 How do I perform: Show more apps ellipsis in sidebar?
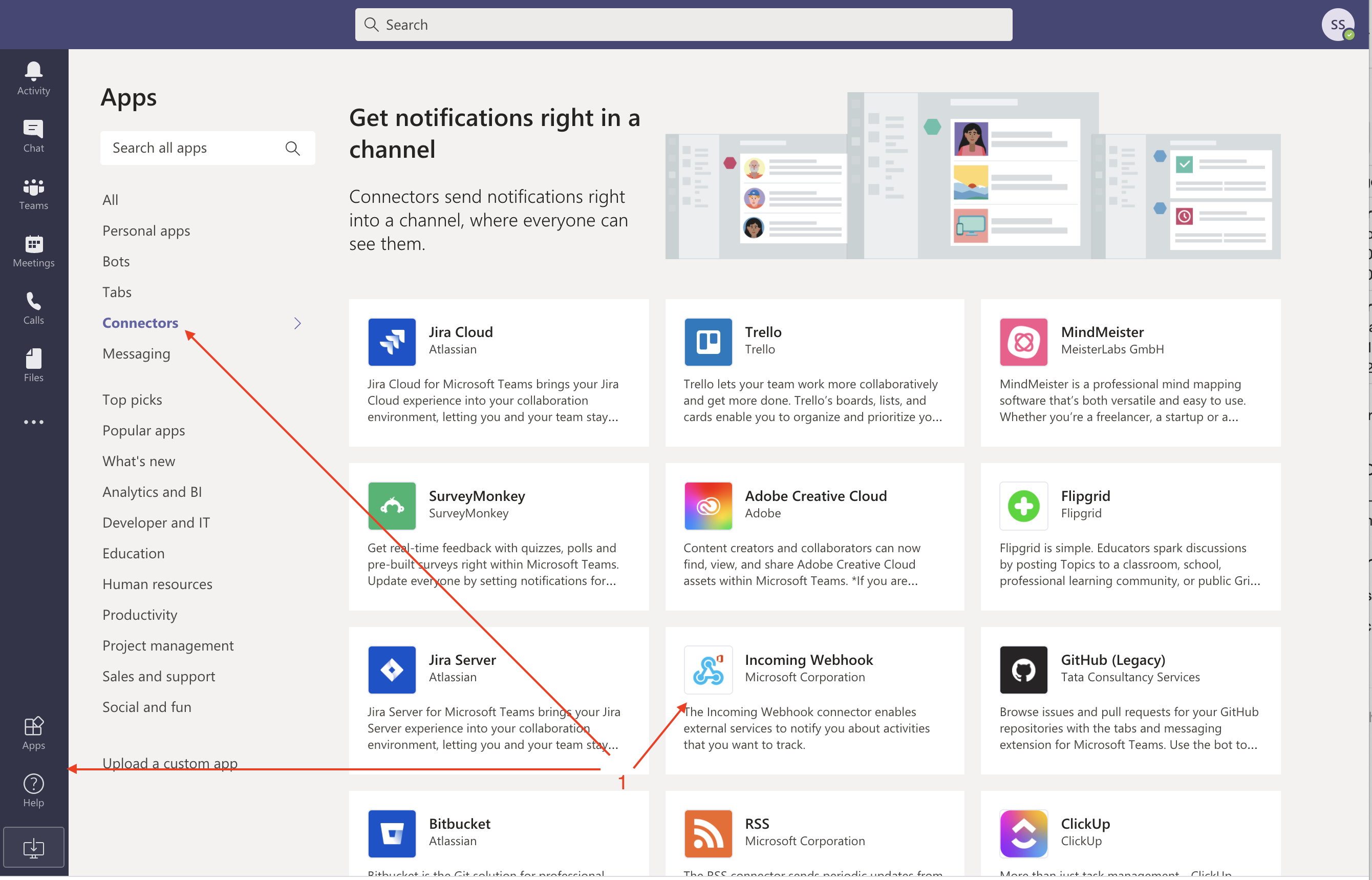pyautogui.click(x=34, y=422)
